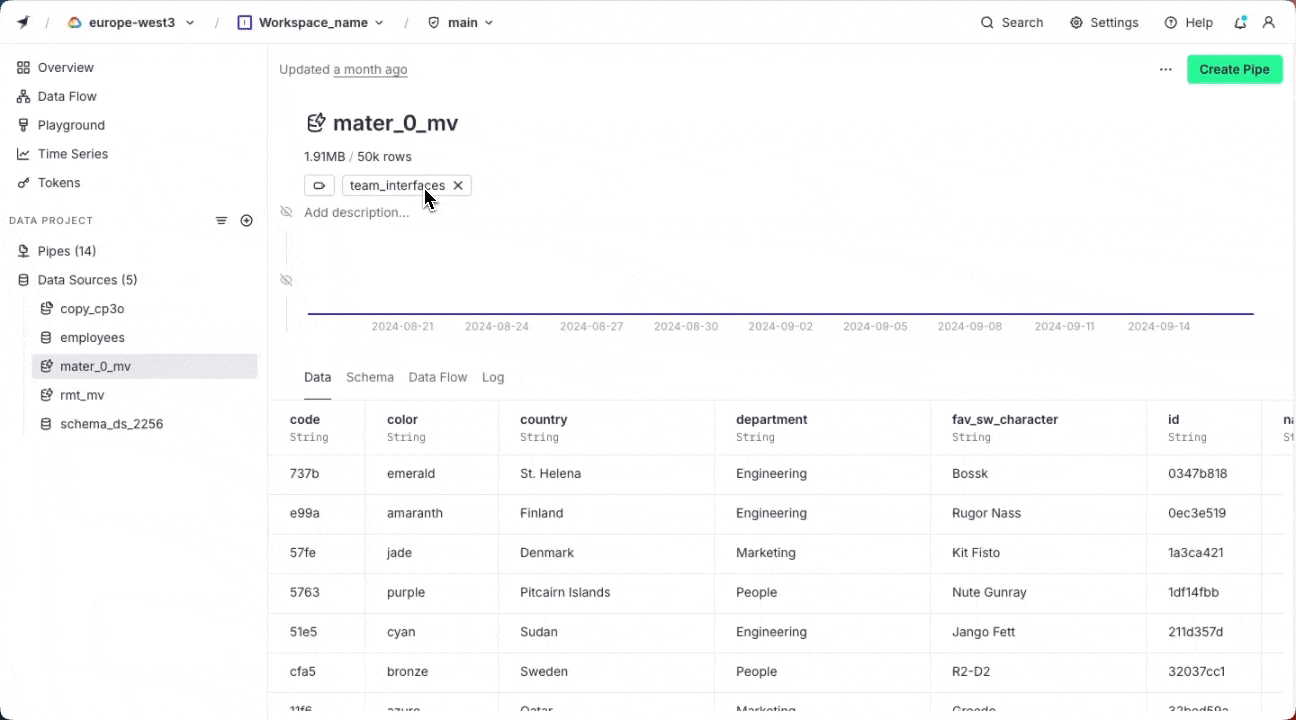Select the mater_0_mv data source
Screen dimensions: 1296x720
tap(144, 366)
